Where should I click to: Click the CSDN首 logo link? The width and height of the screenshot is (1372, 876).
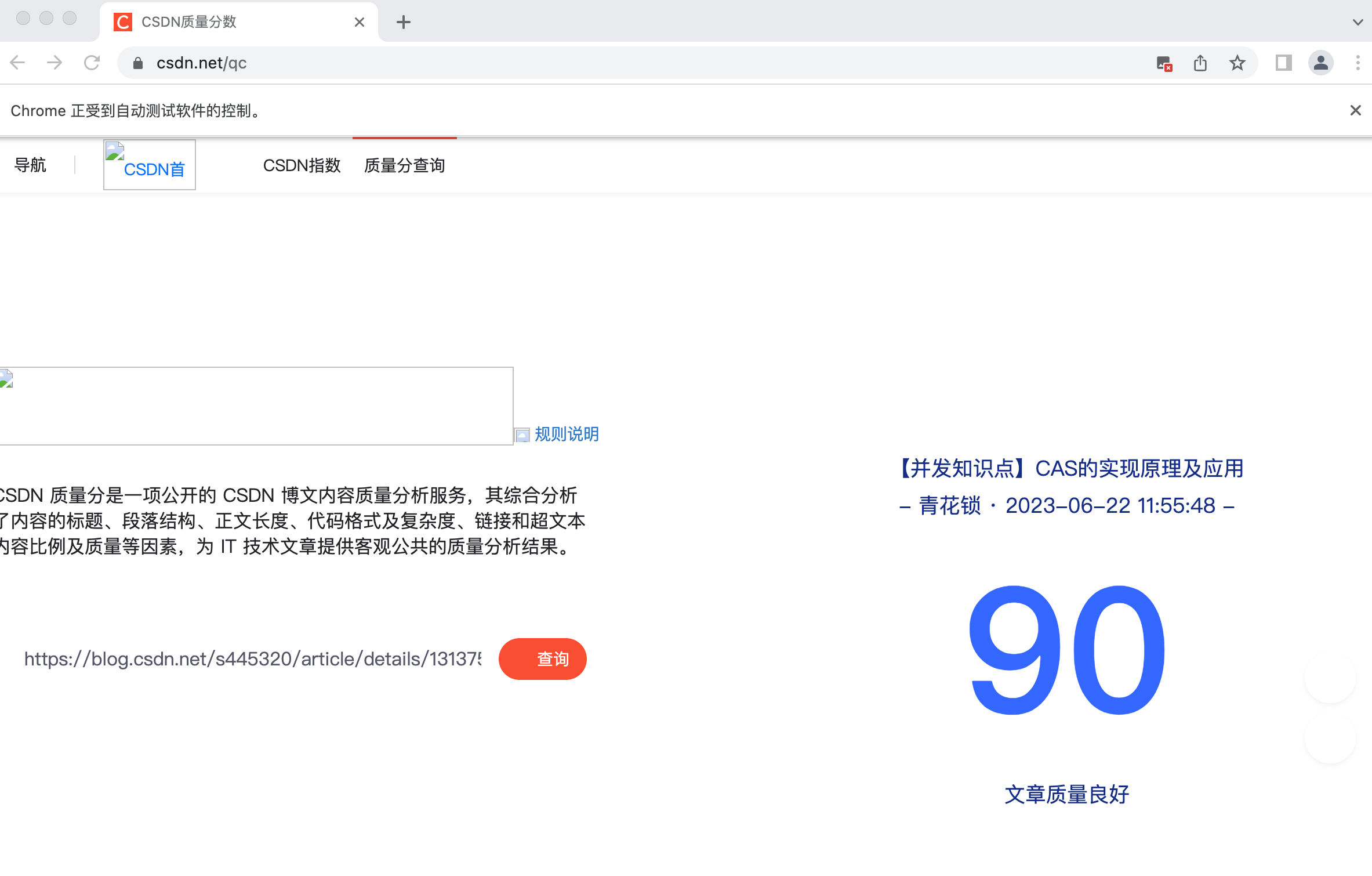(150, 165)
